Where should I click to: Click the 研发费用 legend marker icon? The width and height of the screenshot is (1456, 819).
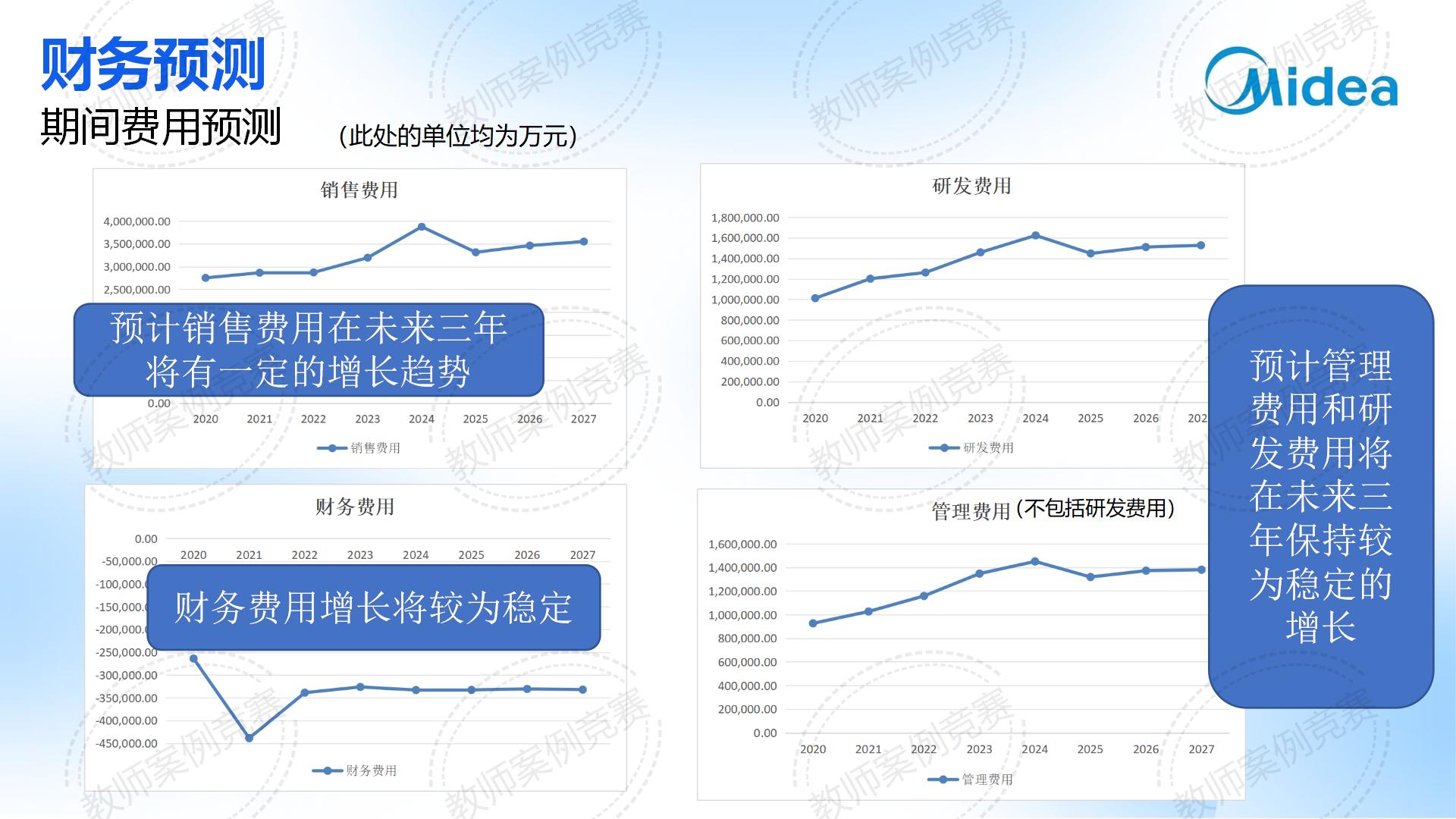(944, 448)
